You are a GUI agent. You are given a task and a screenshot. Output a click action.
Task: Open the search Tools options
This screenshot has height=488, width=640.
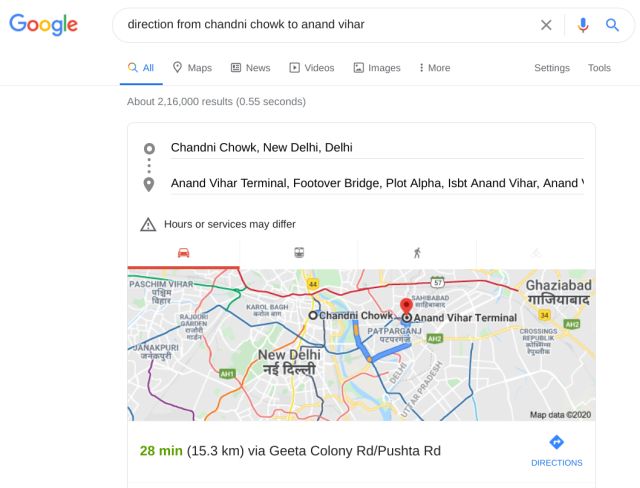tap(599, 68)
